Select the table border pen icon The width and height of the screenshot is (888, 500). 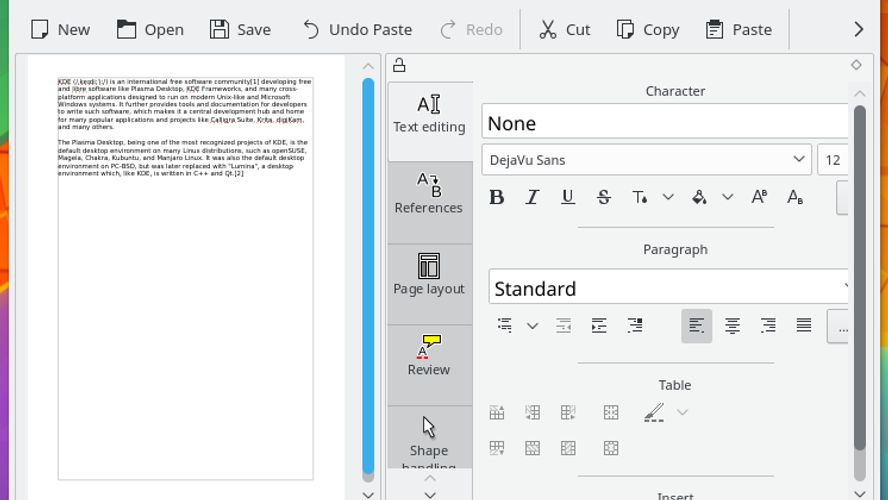tap(654, 412)
